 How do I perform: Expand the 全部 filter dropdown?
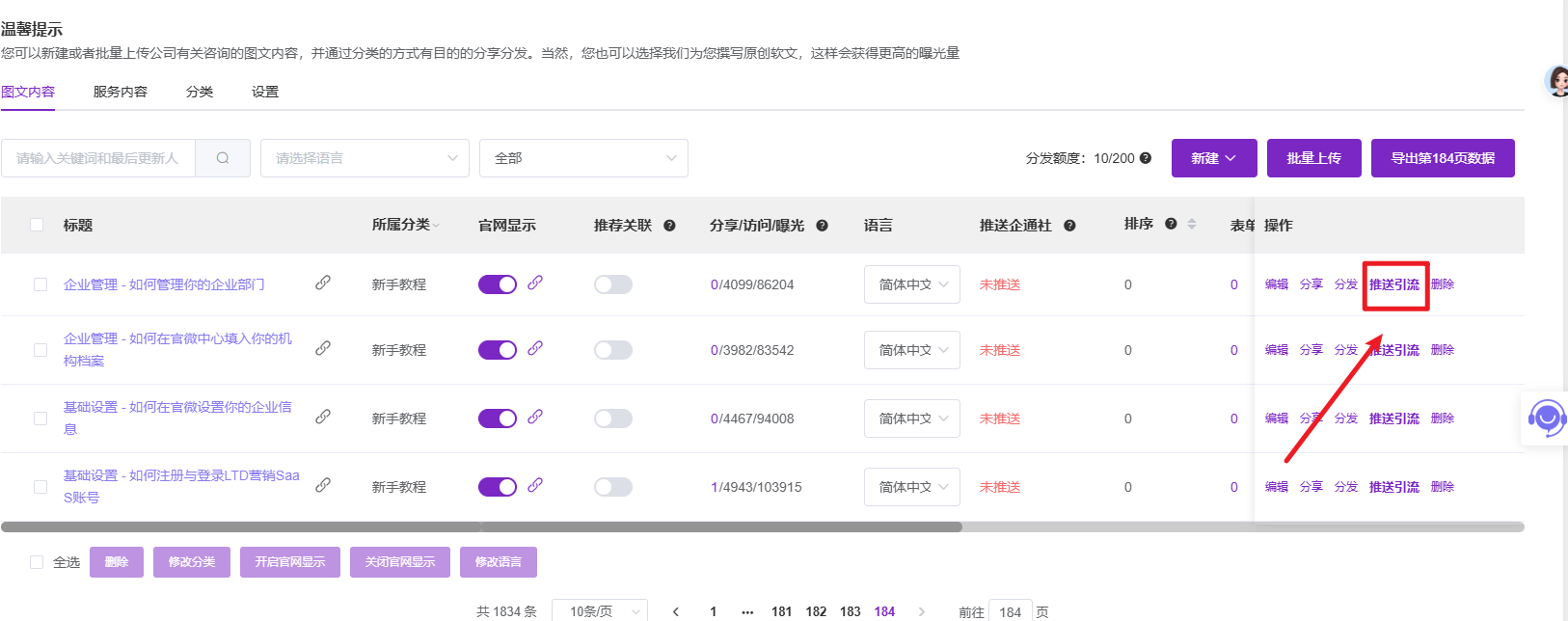tap(583, 158)
